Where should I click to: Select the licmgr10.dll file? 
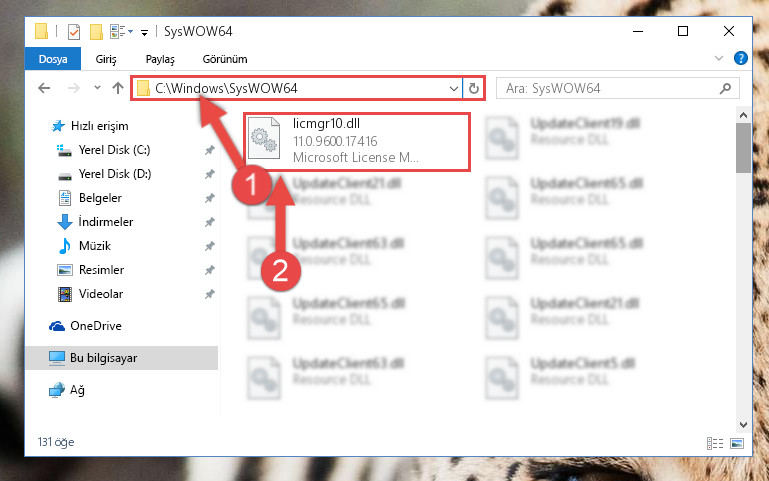(x=358, y=142)
